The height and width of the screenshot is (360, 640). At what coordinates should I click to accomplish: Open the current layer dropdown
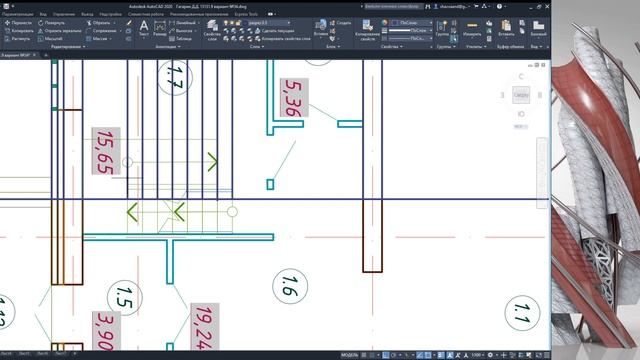[x=290, y=23]
